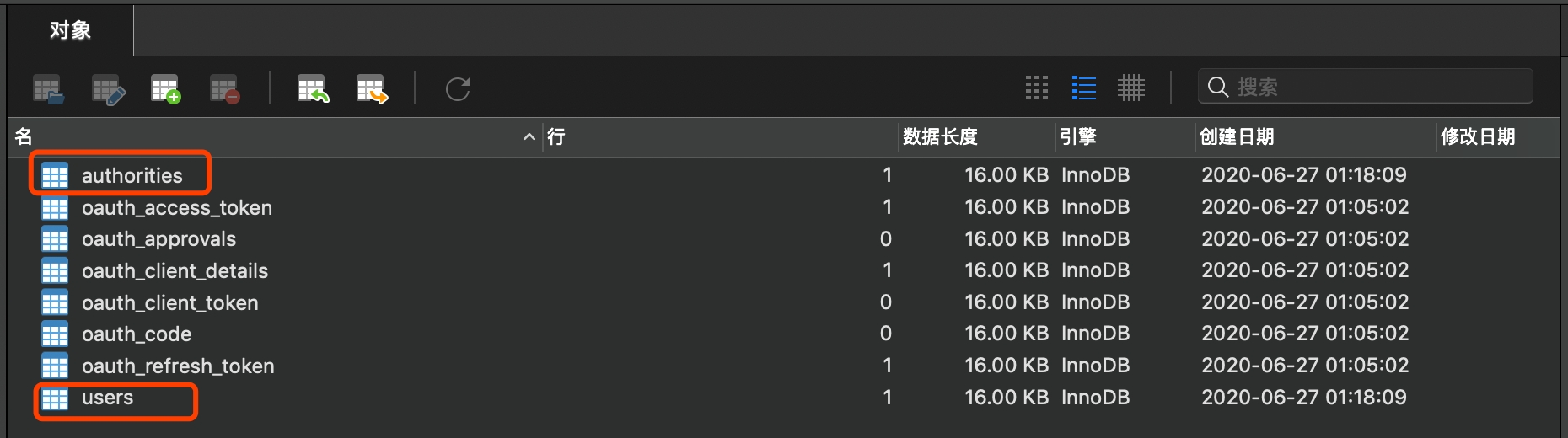The height and width of the screenshot is (438, 1568).
Task: Click the 数据长度 column header
Action: point(940,136)
